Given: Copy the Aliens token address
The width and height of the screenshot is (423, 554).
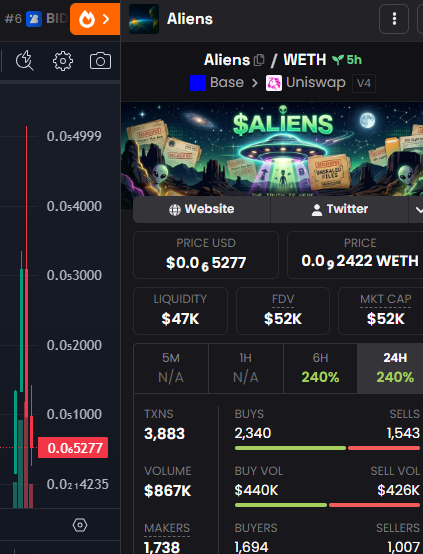Looking at the screenshot, I should pos(259,60).
